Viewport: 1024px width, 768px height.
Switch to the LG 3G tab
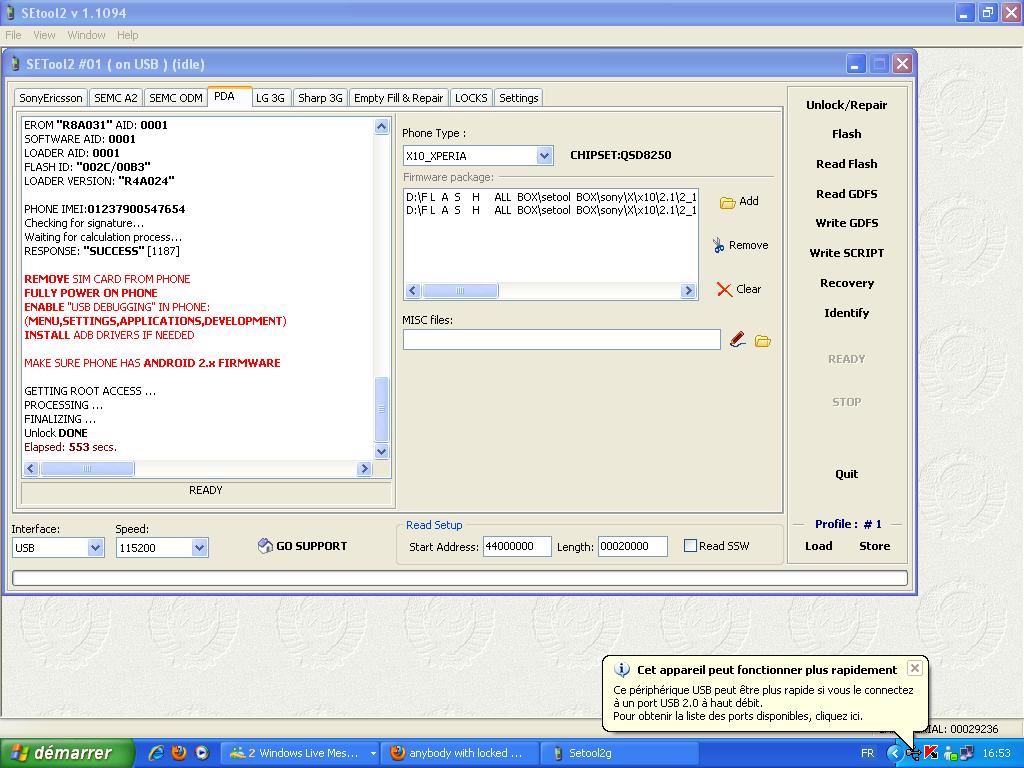tap(270, 98)
